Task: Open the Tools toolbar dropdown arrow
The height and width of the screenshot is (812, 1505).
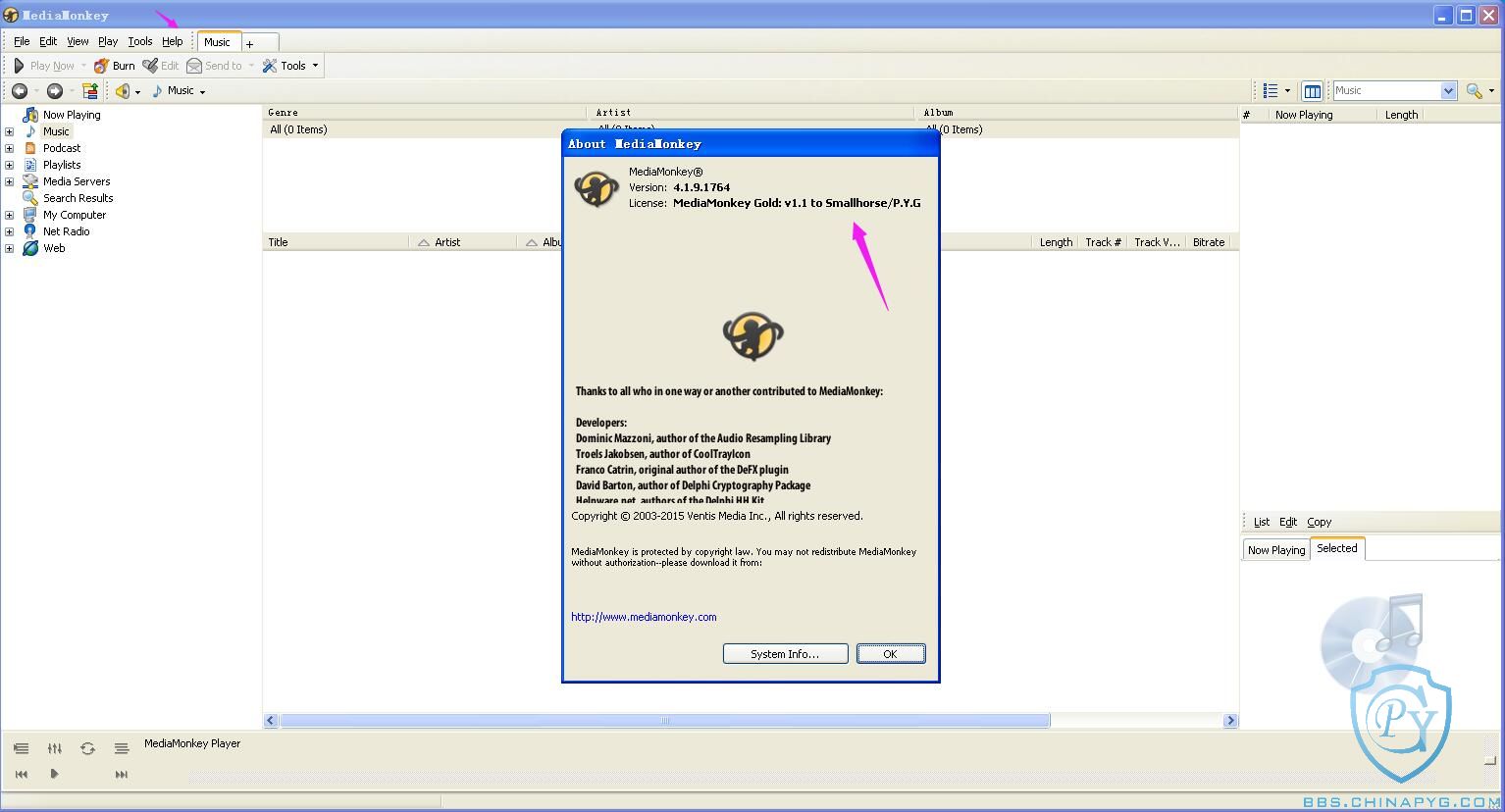Action: (x=315, y=66)
